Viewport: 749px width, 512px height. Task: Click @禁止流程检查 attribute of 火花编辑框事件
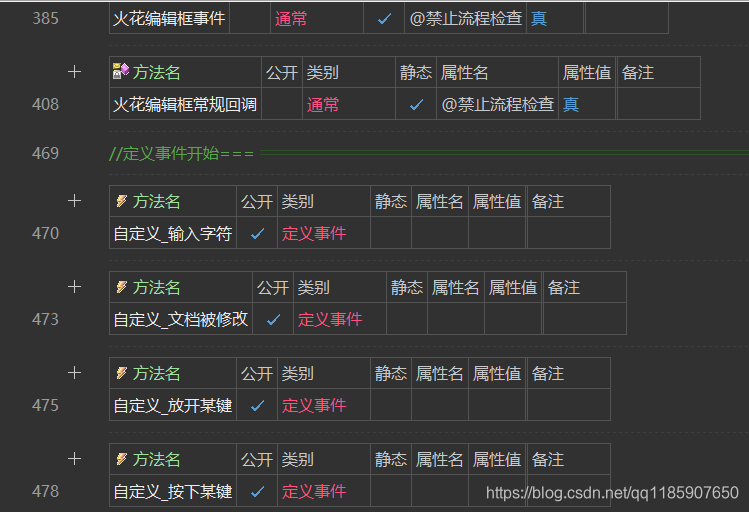click(x=465, y=19)
